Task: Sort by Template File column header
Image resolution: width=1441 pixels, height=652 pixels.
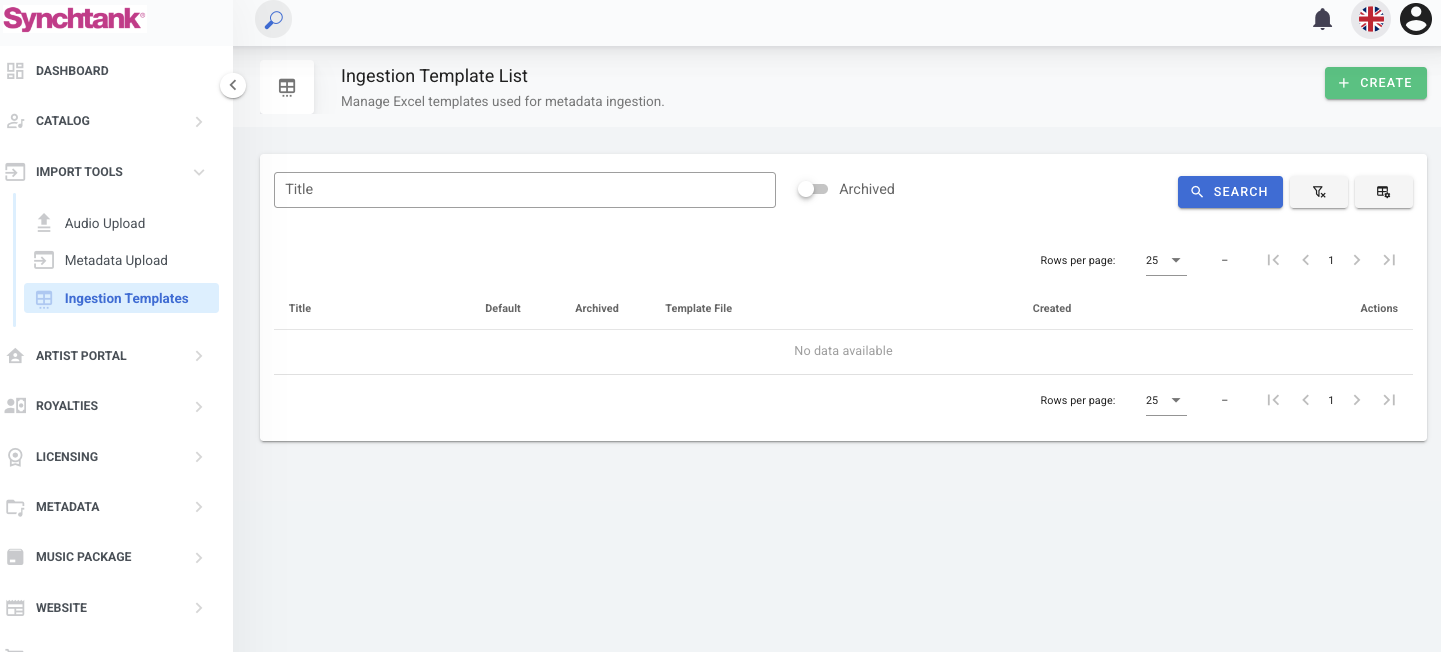Action: (x=698, y=308)
